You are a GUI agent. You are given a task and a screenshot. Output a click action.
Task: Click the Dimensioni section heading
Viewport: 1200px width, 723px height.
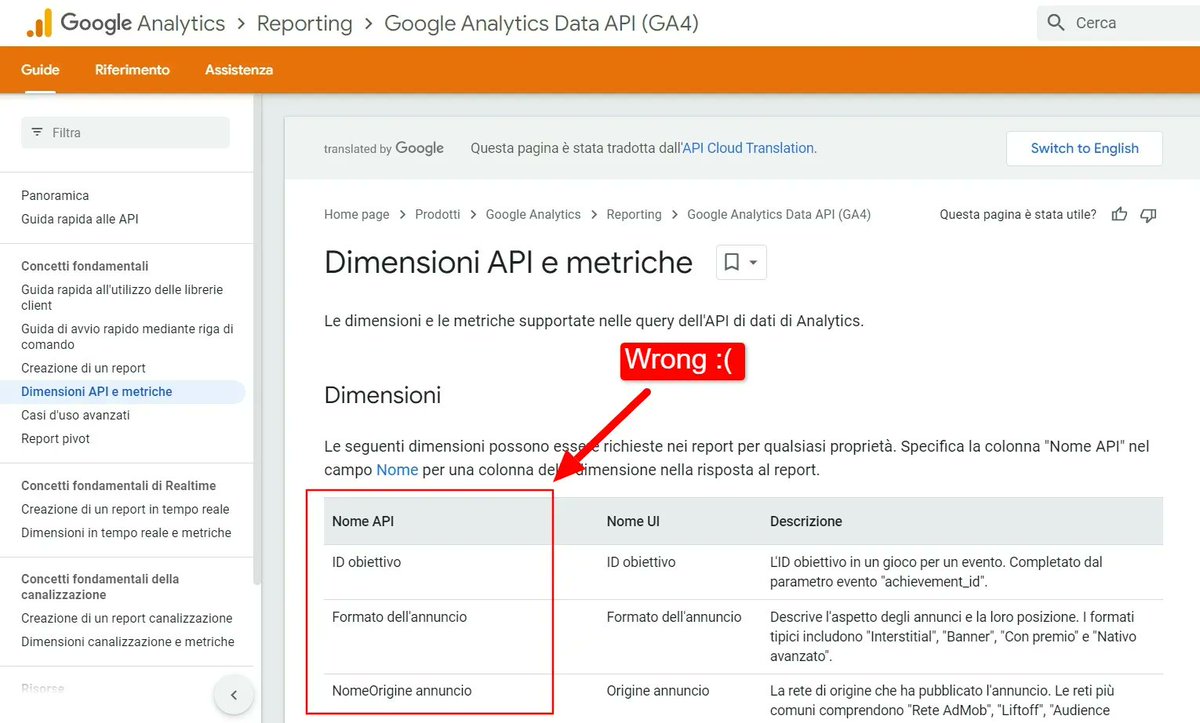(383, 395)
